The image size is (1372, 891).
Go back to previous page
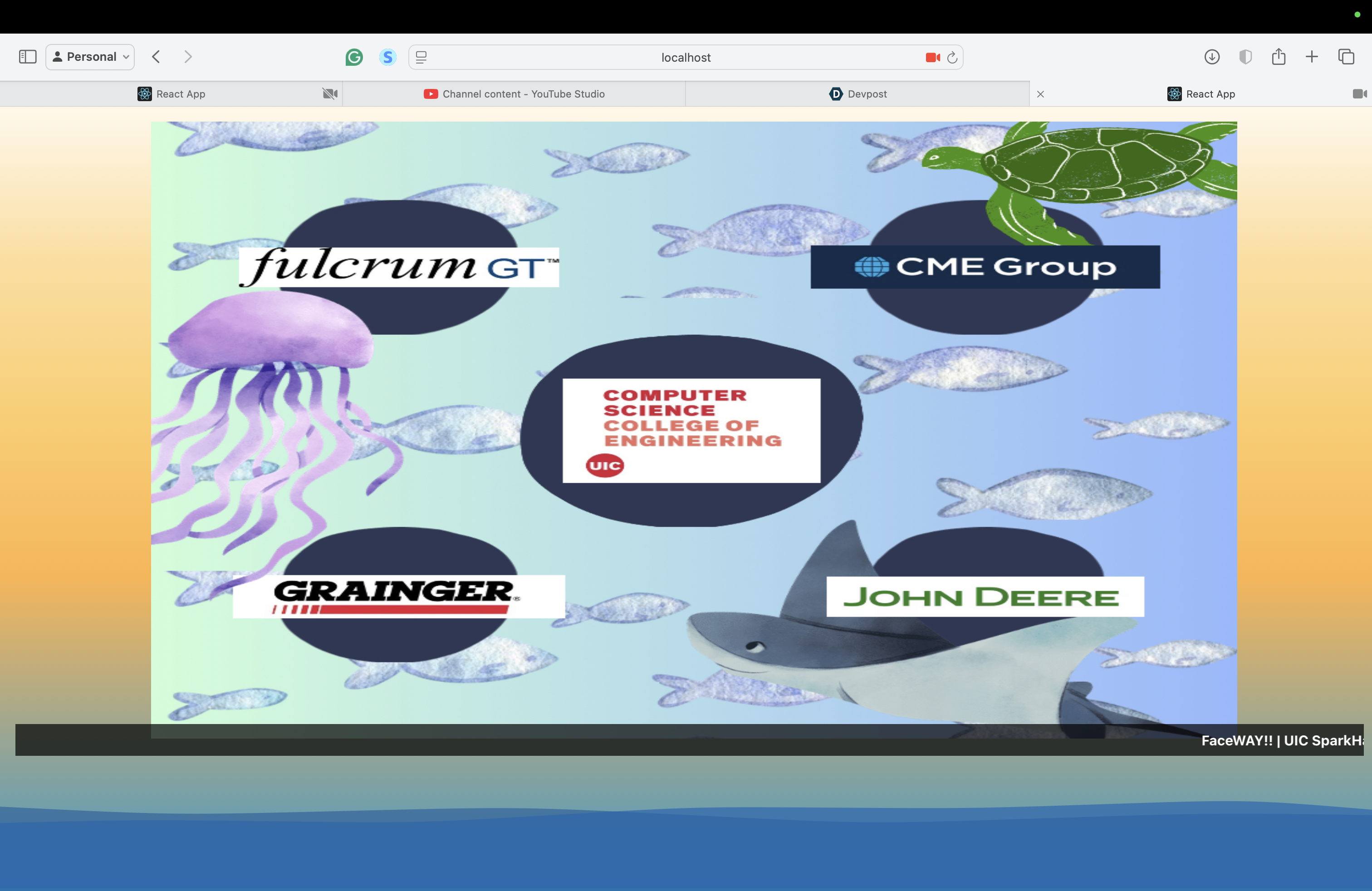(x=156, y=56)
